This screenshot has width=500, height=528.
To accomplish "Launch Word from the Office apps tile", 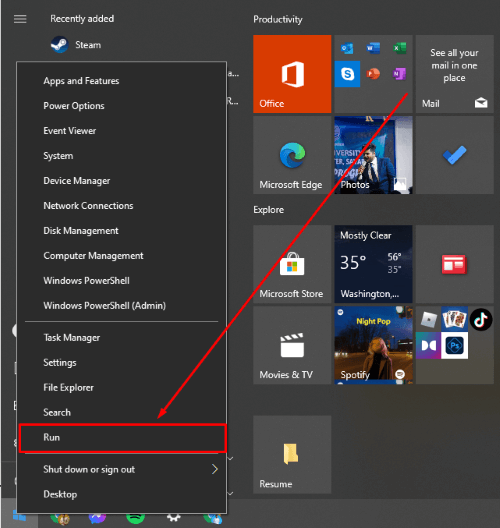I will pyautogui.click(x=373, y=48).
